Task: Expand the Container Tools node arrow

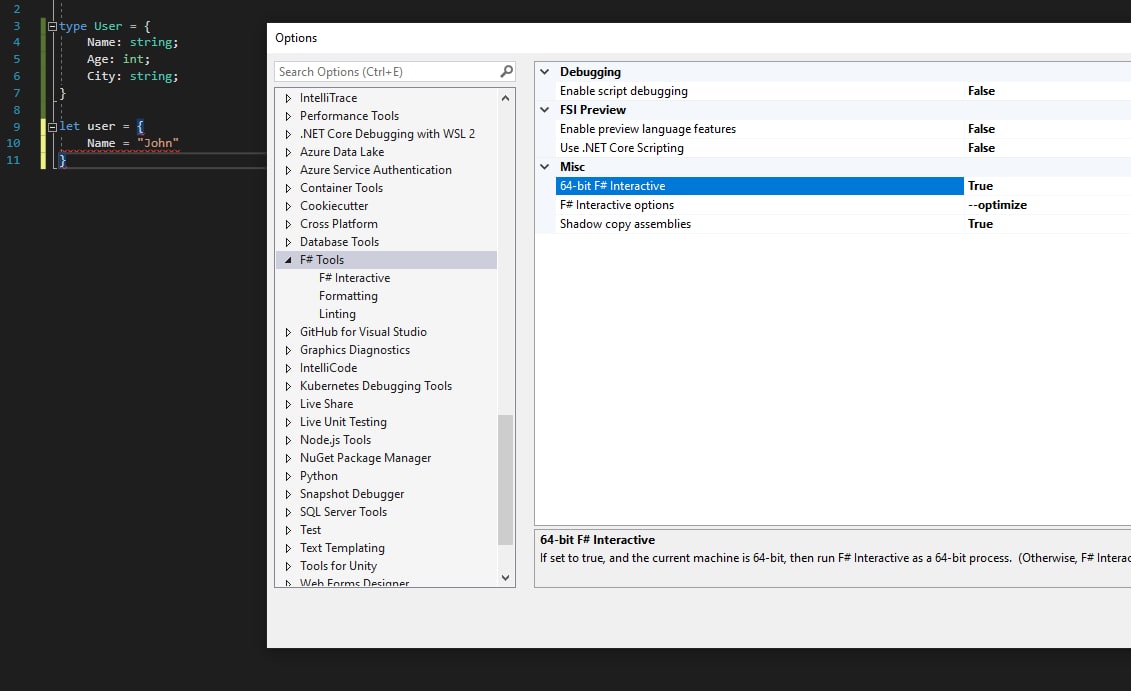Action: pyautogui.click(x=289, y=188)
